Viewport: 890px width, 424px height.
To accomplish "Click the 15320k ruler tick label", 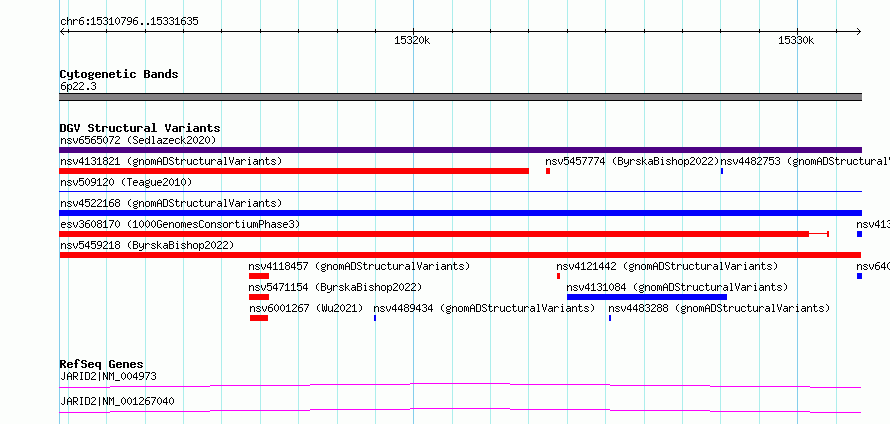I will pos(412,40).
